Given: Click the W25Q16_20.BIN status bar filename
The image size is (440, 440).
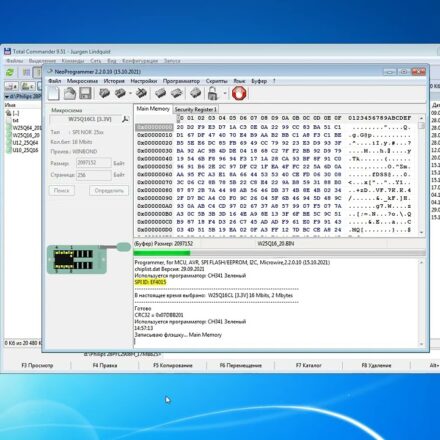Looking at the screenshot, I should 275,244.
